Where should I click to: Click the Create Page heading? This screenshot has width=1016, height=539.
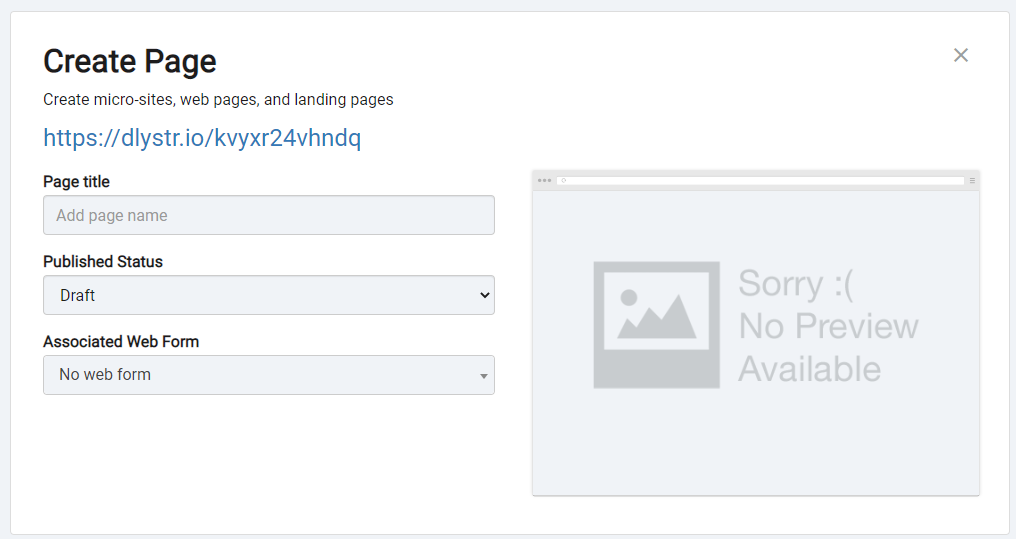[x=130, y=62]
